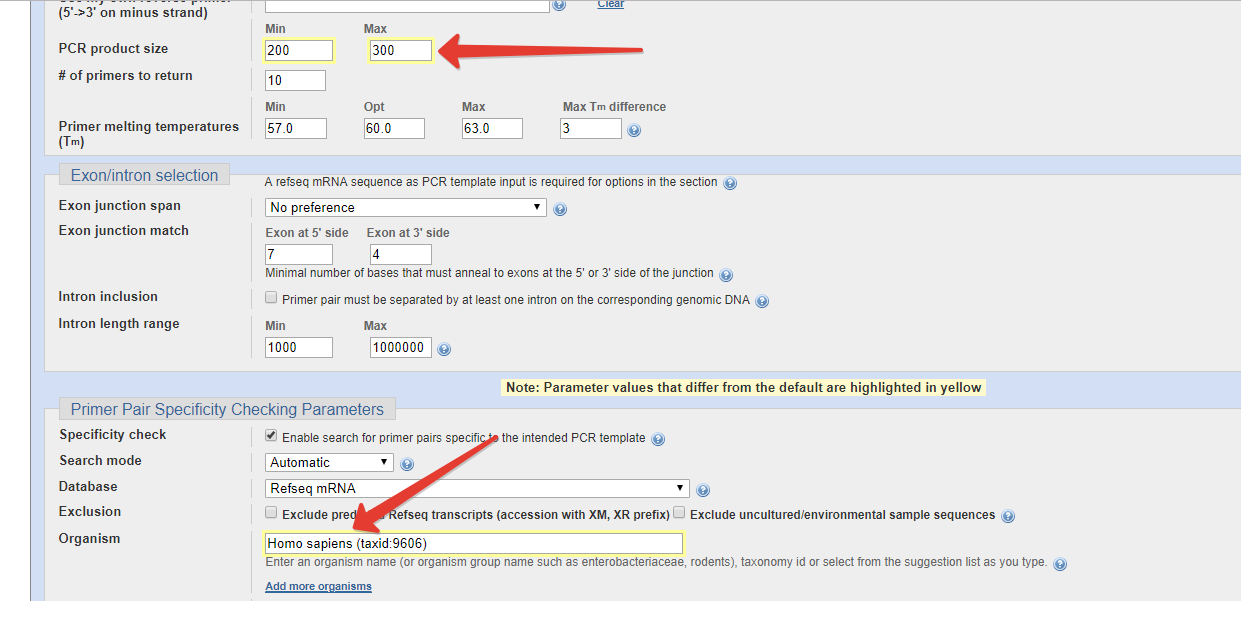Focus the PCR product size Min field

(299, 50)
